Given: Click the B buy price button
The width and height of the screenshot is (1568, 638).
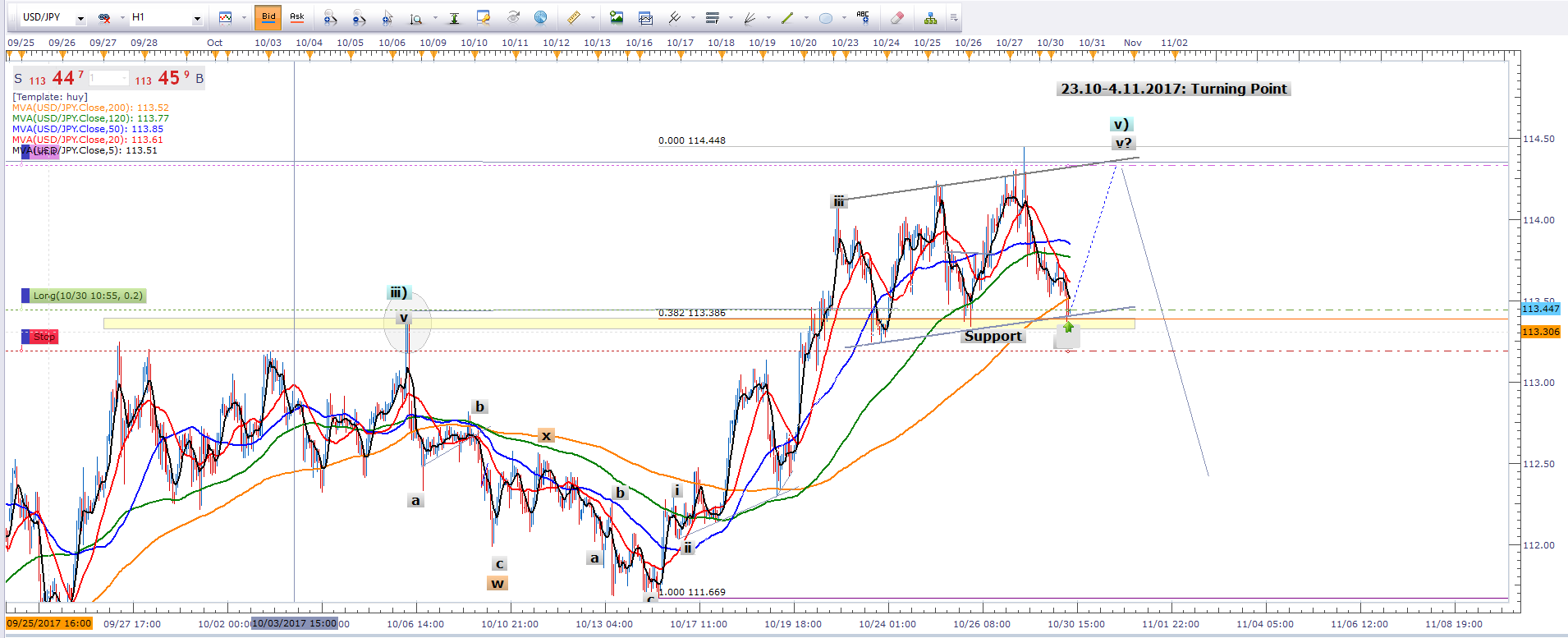Looking at the screenshot, I should (x=199, y=79).
